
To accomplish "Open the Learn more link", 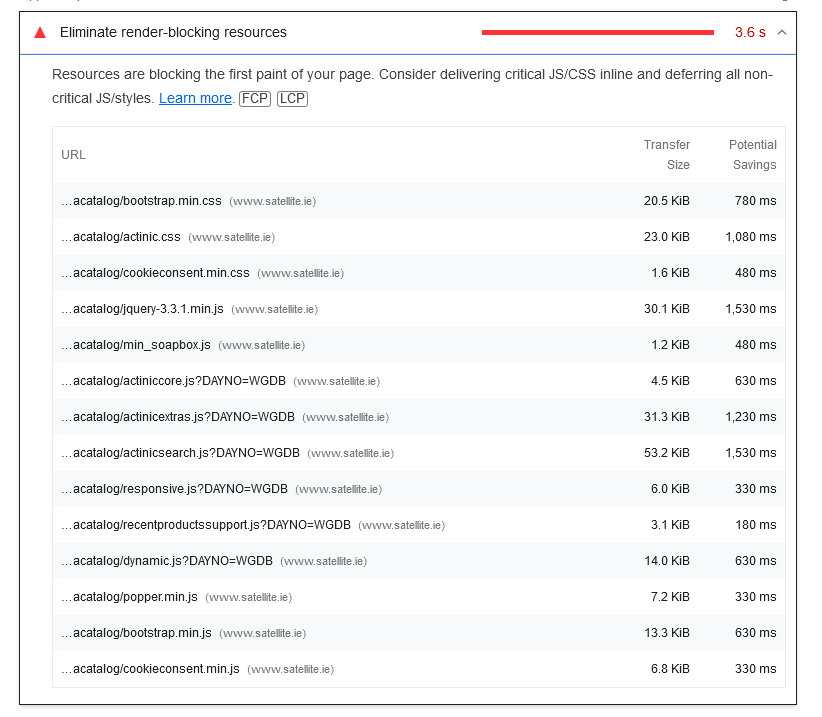I will pyautogui.click(x=195, y=98).
